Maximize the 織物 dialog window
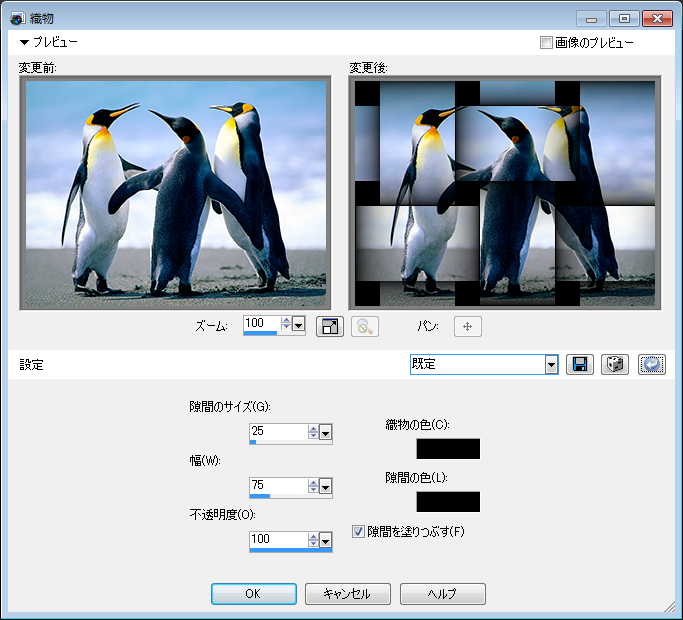 point(624,19)
